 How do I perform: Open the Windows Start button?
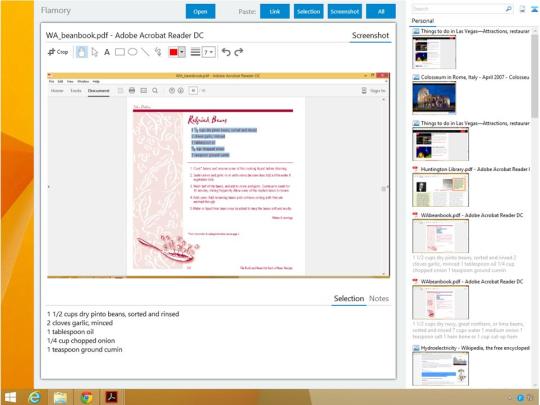click(10, 397)
